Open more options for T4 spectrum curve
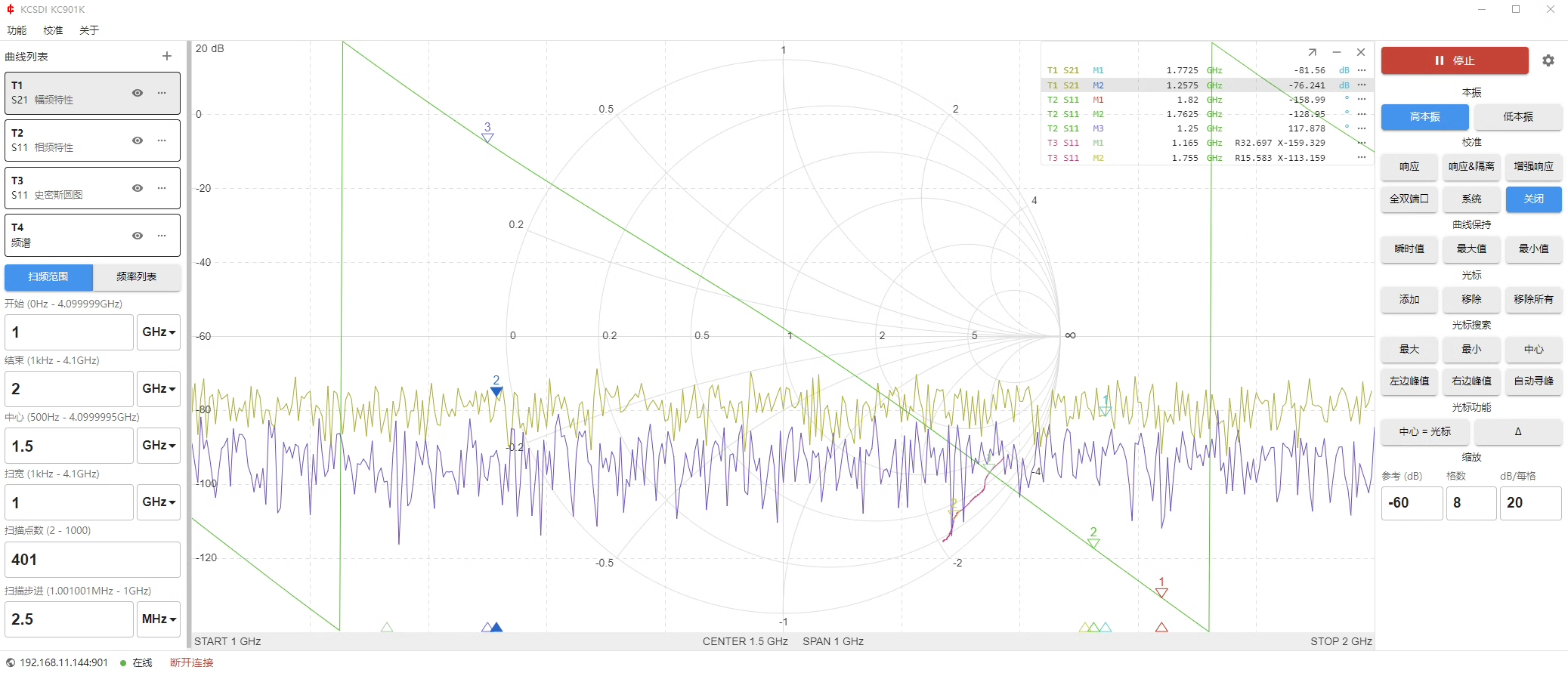The width and height of the screenshot is (1568, 673). click(162, 236)
